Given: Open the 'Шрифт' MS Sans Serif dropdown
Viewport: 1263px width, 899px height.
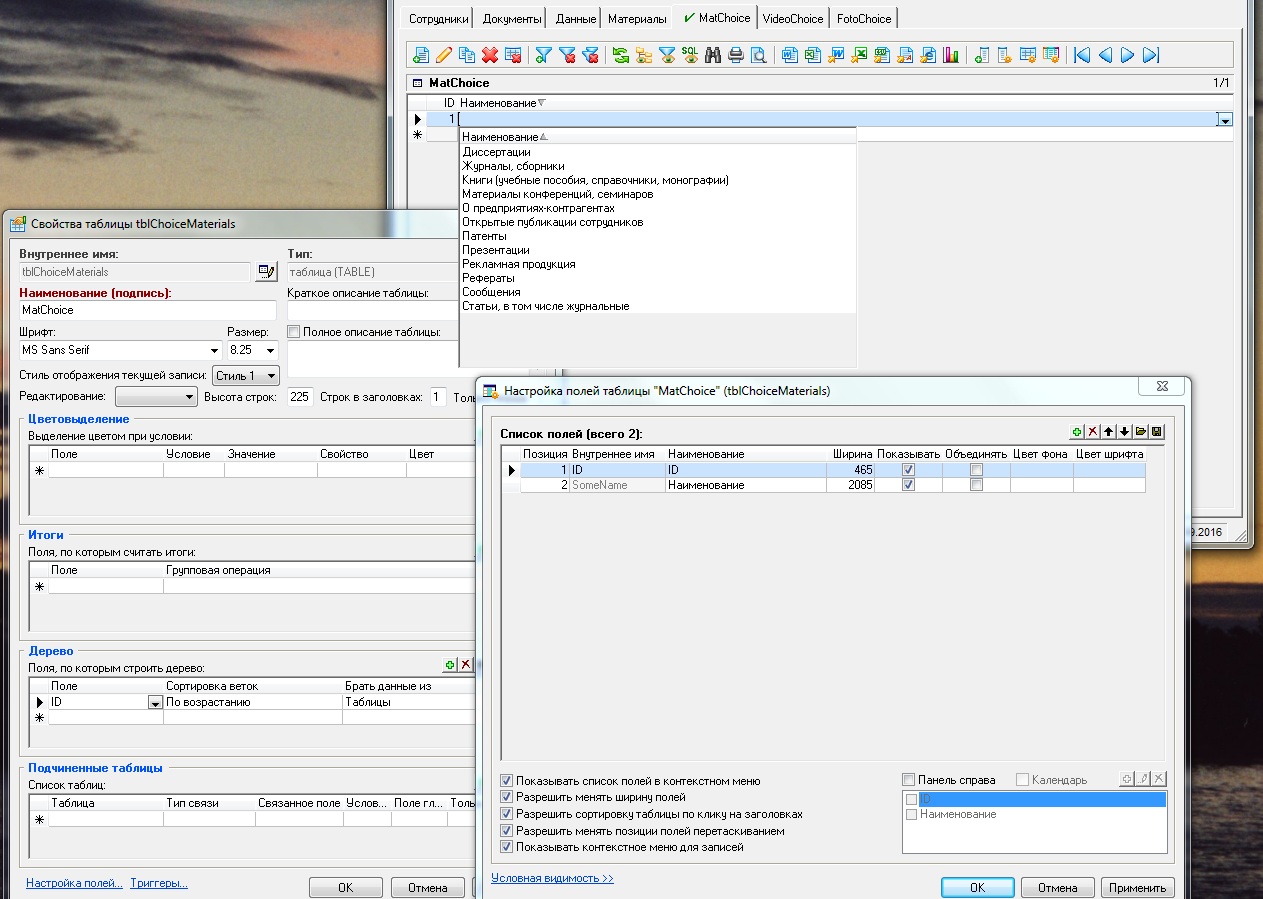Looking at the screenshot, I should pos(214,351).
